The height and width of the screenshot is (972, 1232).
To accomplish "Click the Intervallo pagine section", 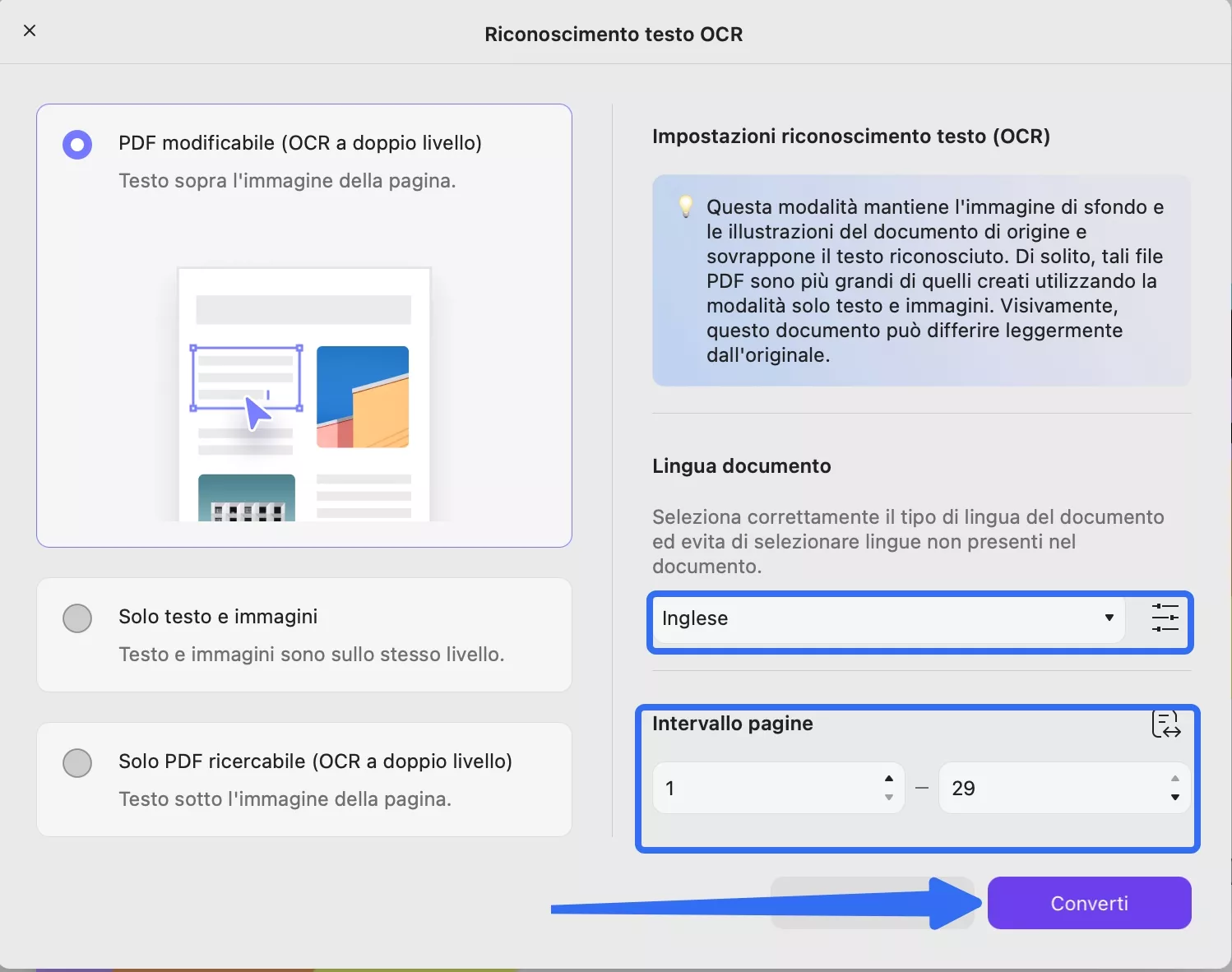I will coord(732,724).
